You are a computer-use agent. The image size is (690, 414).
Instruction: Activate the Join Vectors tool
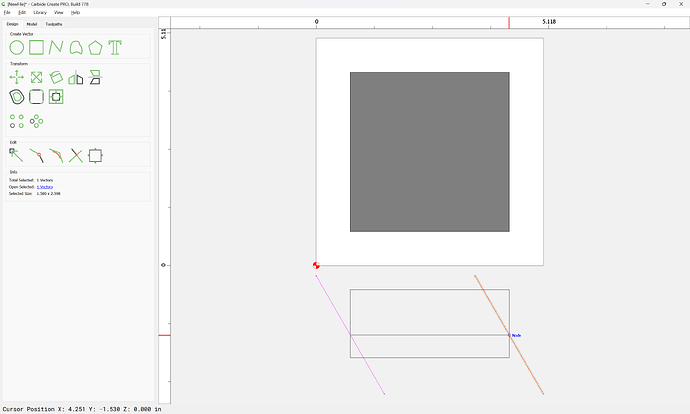37,156
